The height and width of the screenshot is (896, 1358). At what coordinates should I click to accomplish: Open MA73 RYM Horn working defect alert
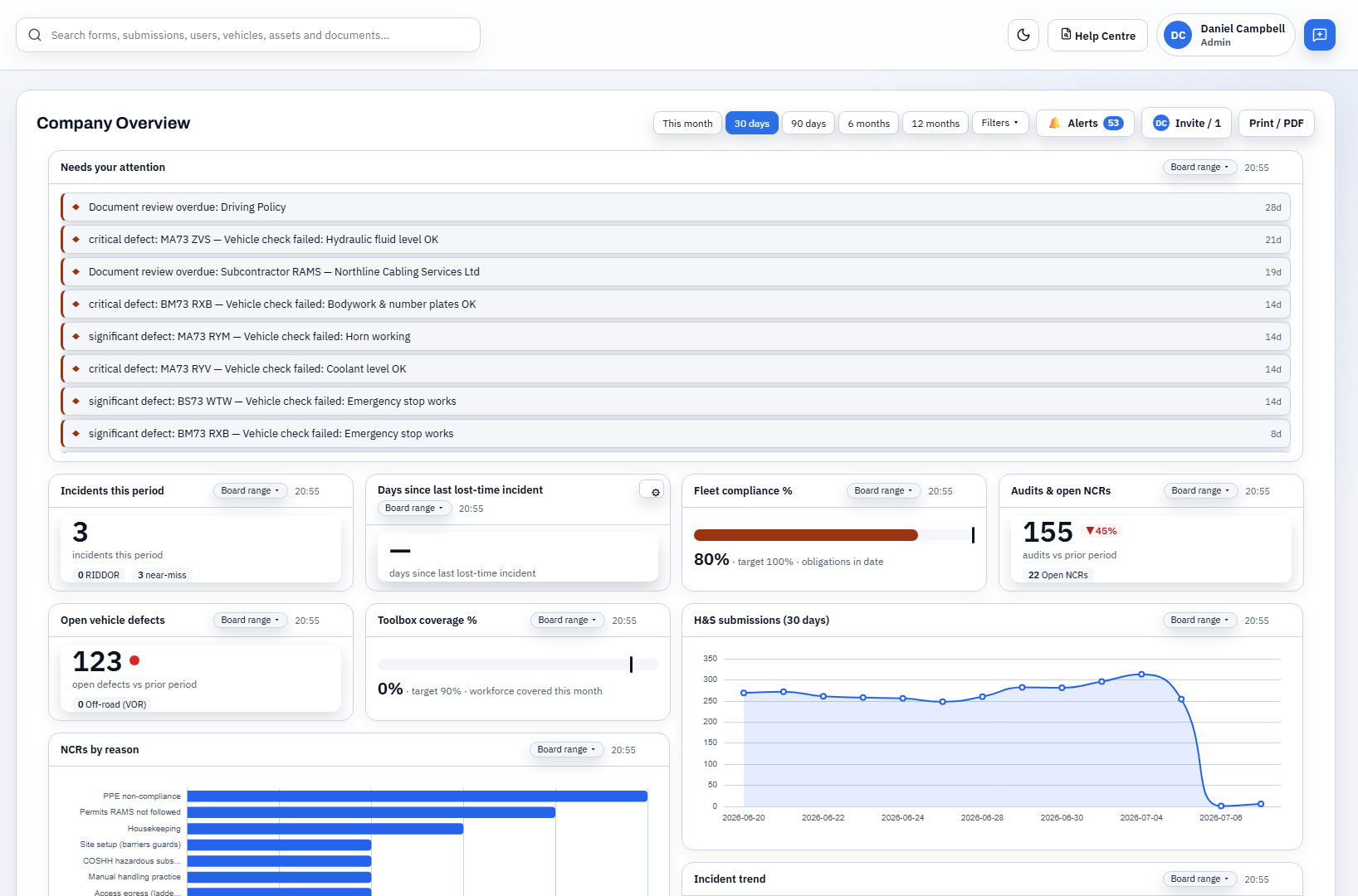tap(676, 336)
